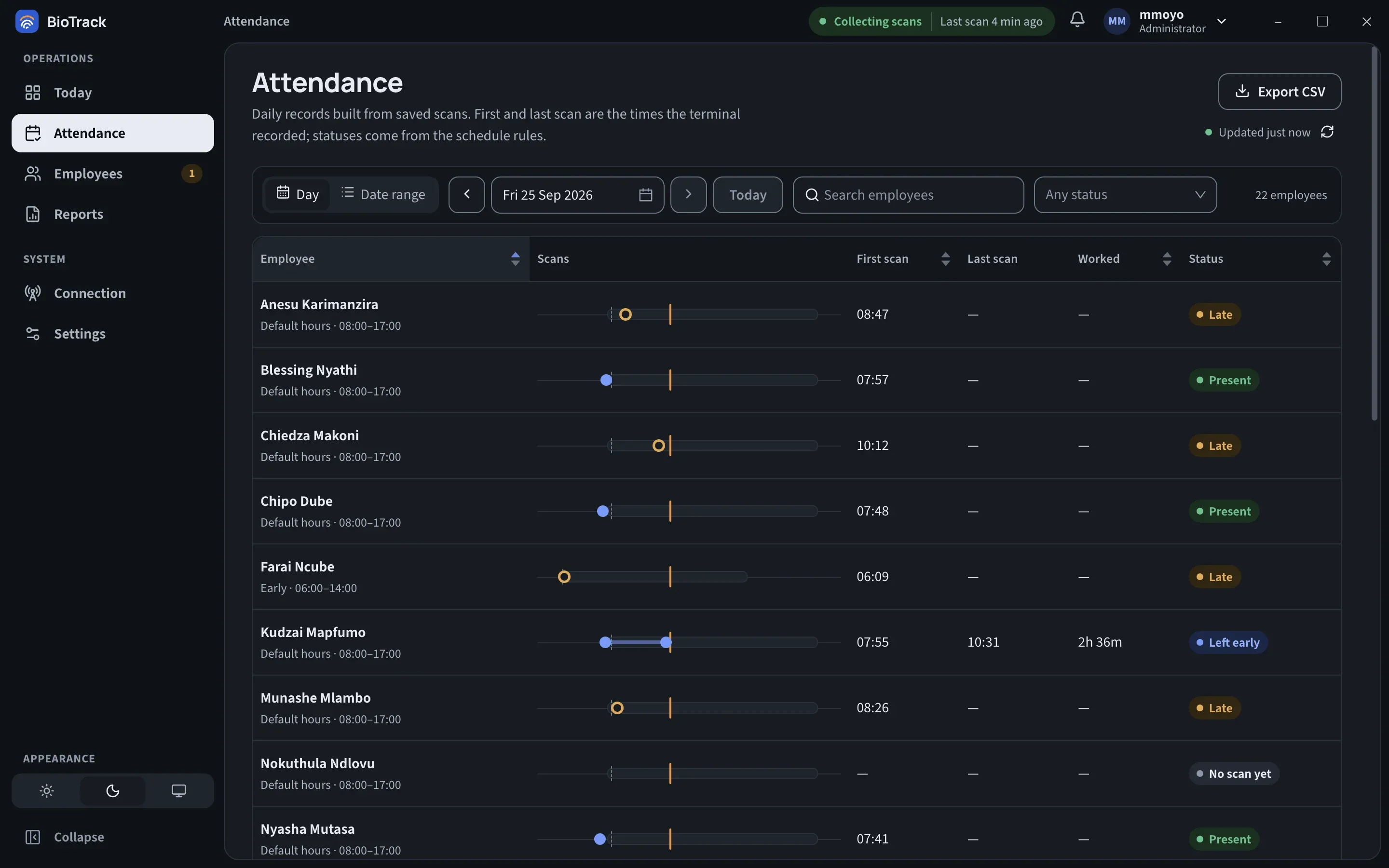Click Anesu Karimanzira's late scan marker
1389x868 pixels.
626,314
